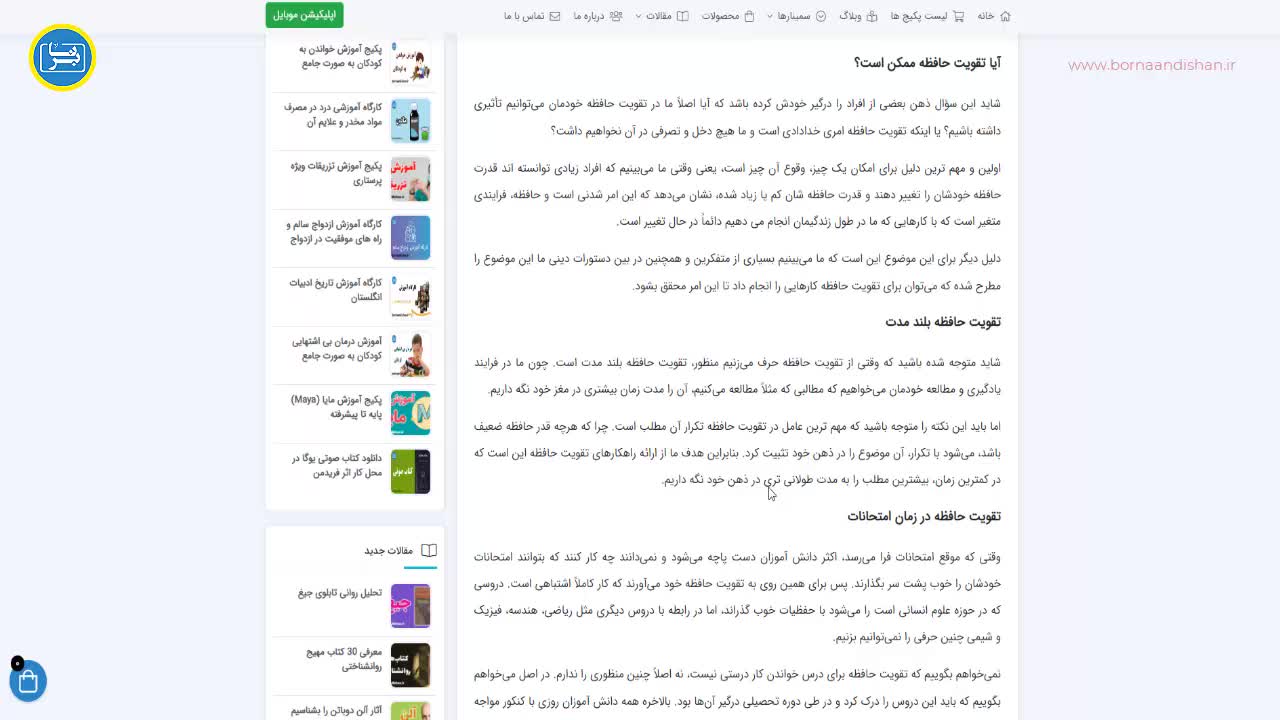Expand the chevron next to مقالات
This screenshot has width=1280, height=720.
[639, 16]
